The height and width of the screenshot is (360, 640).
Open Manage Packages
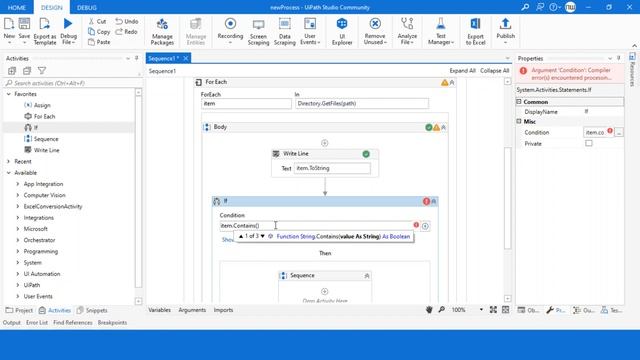162,31
